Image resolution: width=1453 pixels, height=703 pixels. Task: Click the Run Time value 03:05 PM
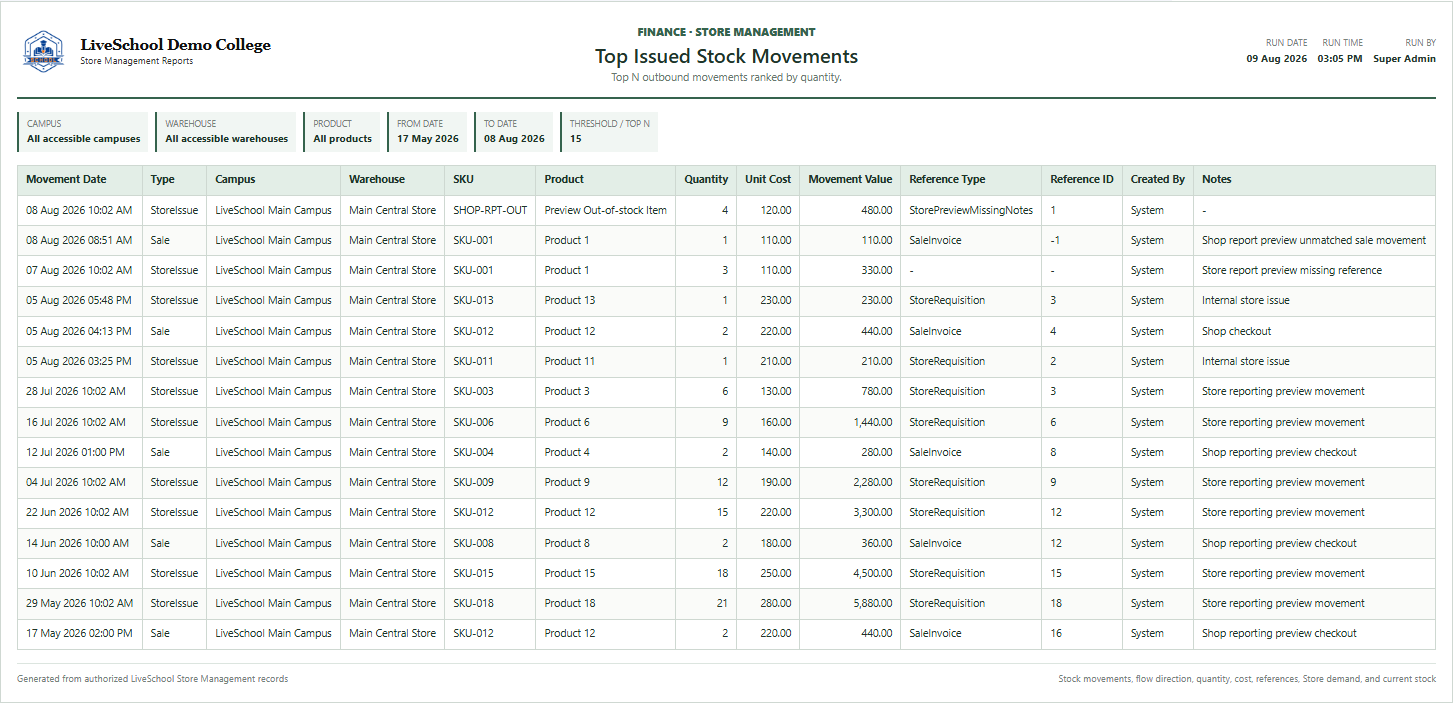[x=1340, y=59]
